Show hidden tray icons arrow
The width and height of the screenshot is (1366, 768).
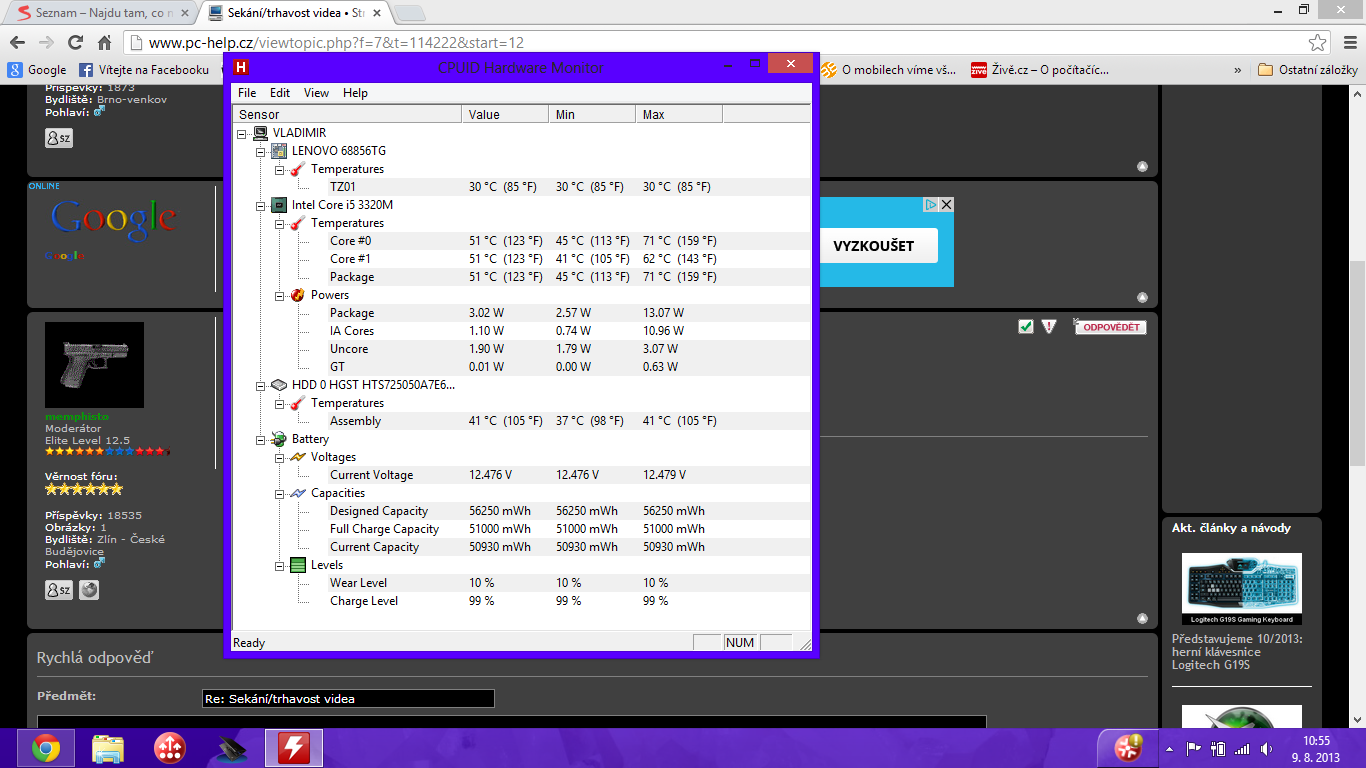pyautogui.click(x=1169, y=748)
